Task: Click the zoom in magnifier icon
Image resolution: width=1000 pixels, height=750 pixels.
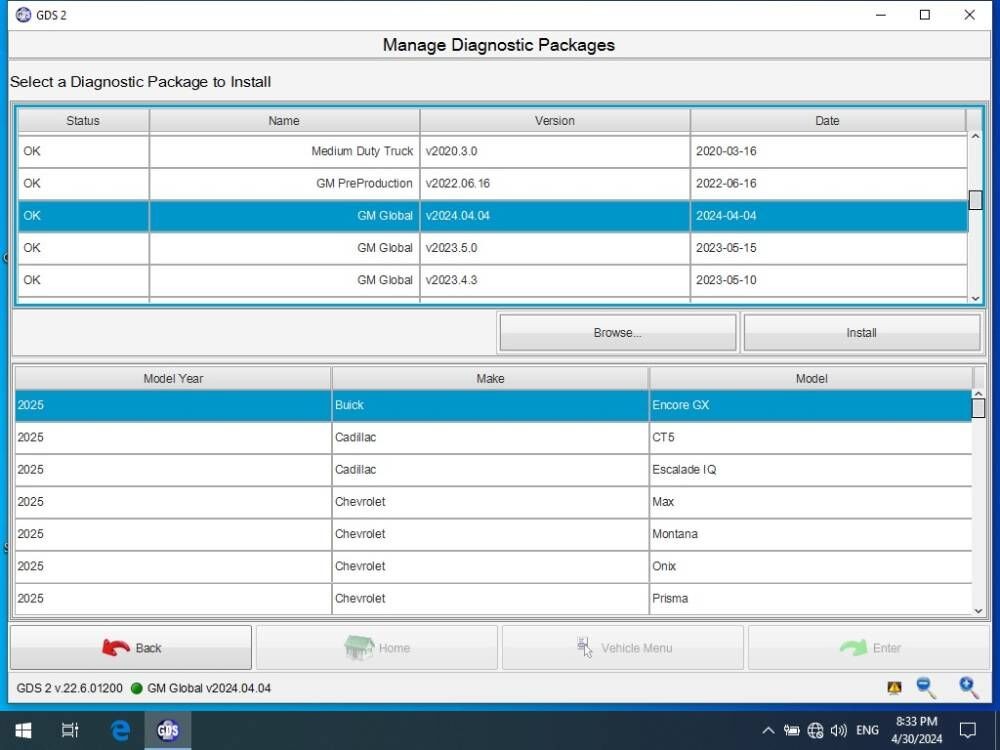Action: 968,688
